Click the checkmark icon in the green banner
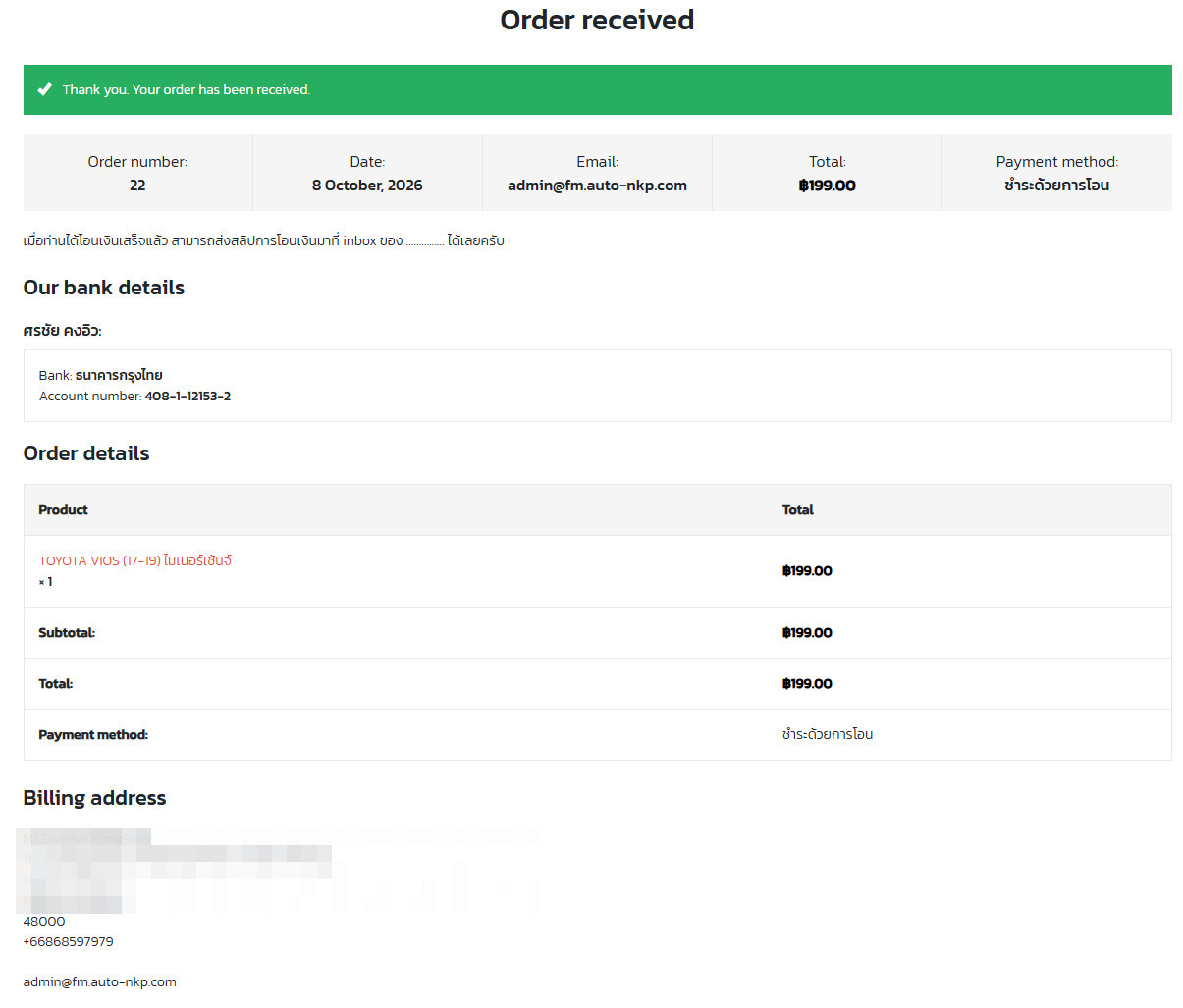Screen dimensions: 1183x1008 pos(44,89)
